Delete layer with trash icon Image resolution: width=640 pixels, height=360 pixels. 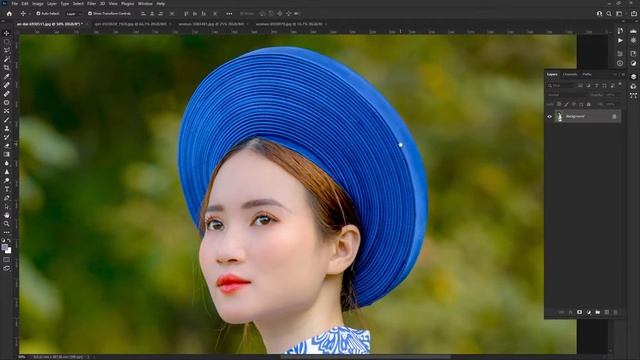pyautogui.click(x=616, y=312)
